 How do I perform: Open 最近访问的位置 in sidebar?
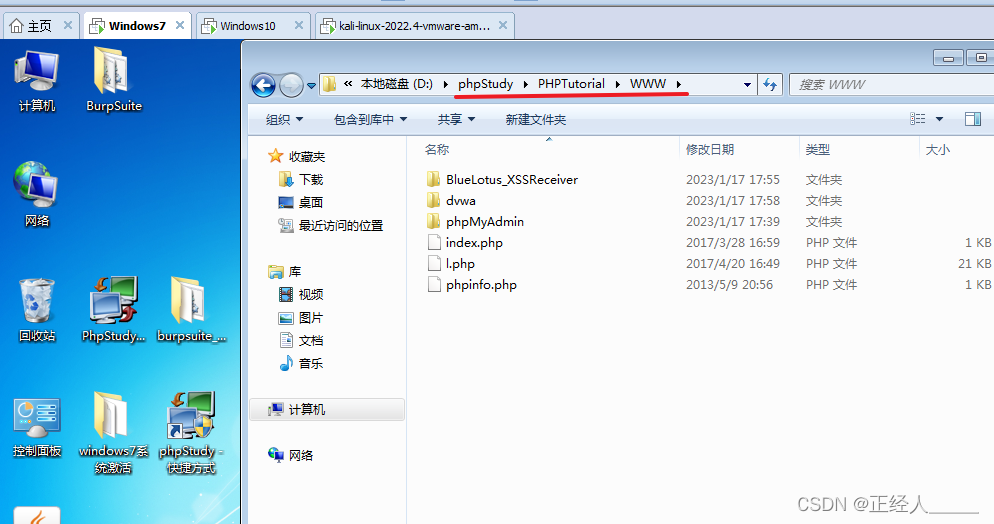click(x=331, y=225)
